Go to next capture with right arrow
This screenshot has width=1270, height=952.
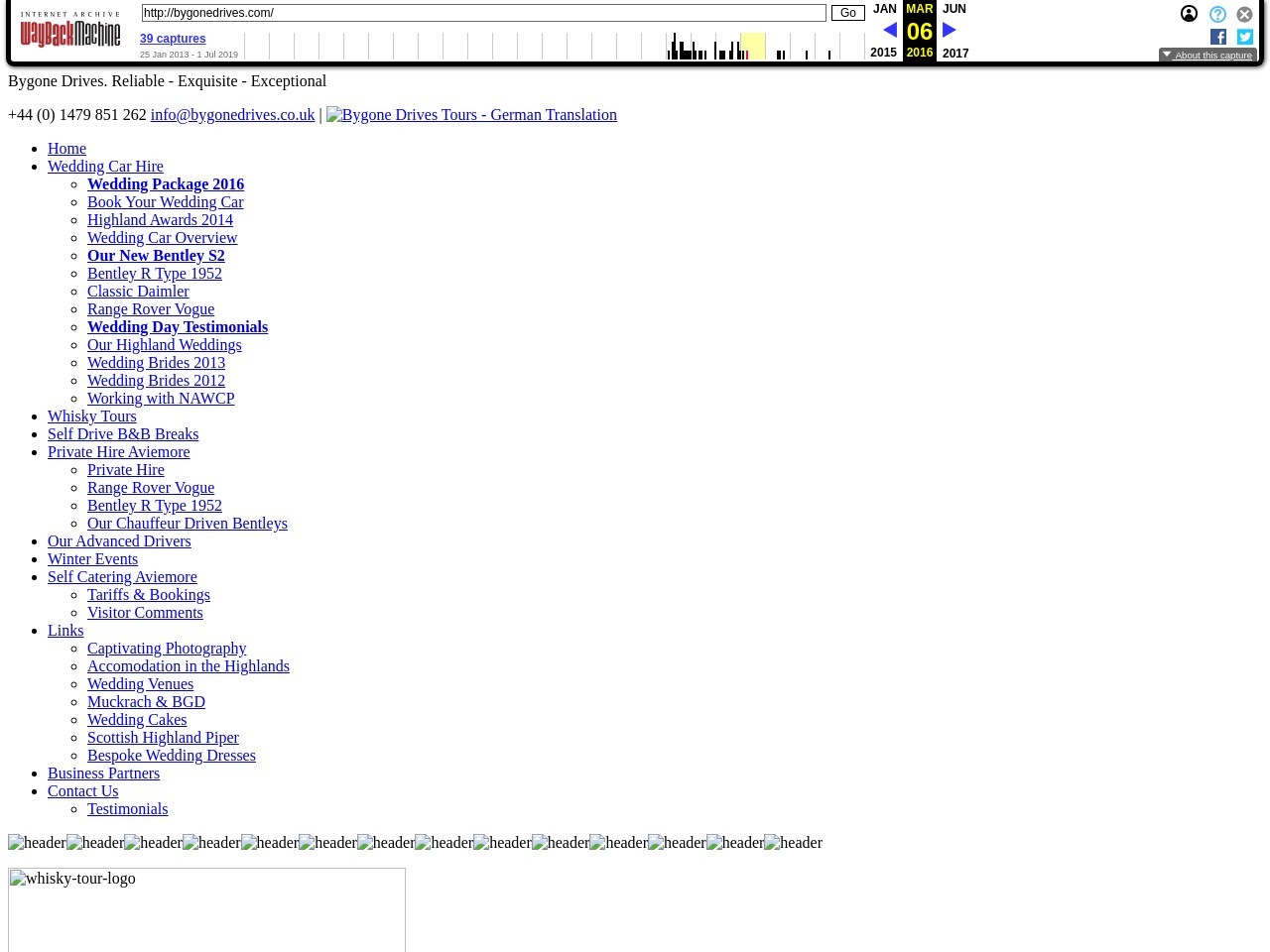coord(950,31)
